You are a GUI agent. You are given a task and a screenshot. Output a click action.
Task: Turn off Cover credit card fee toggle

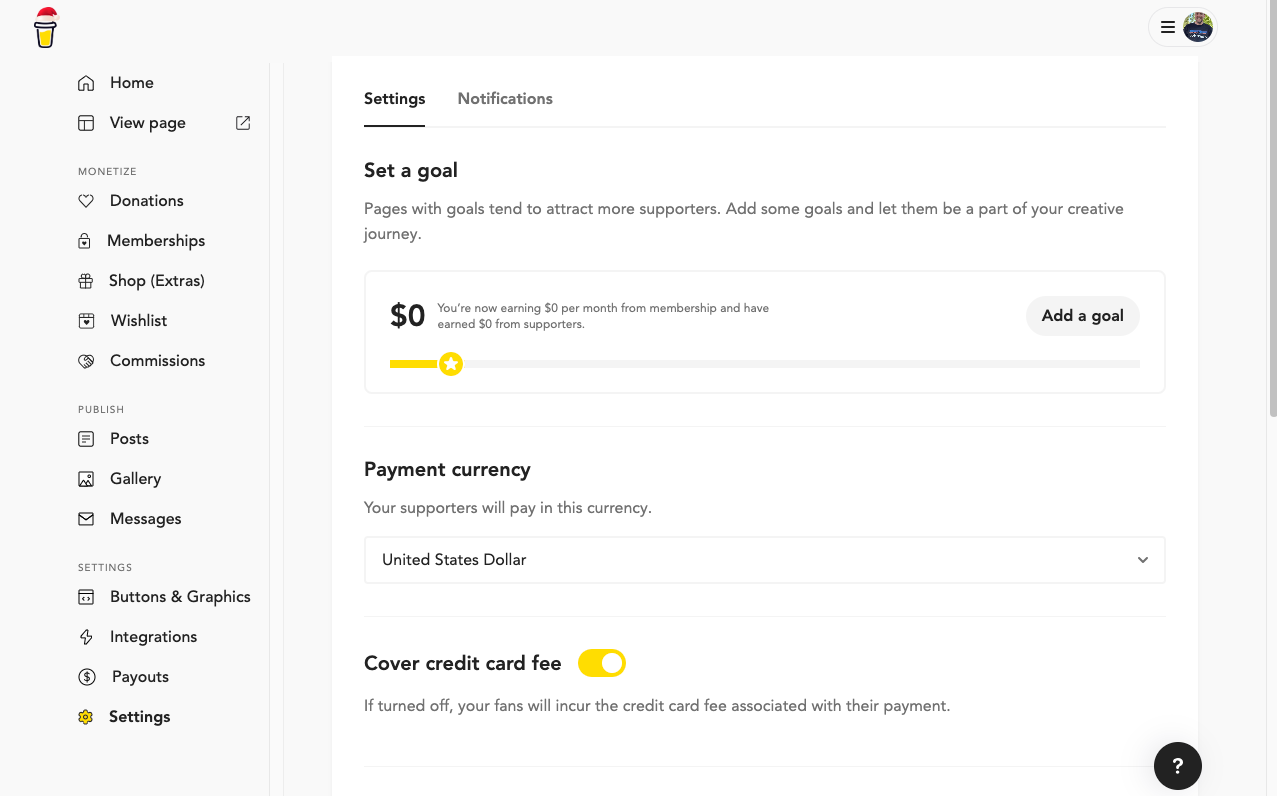(602, 663)
